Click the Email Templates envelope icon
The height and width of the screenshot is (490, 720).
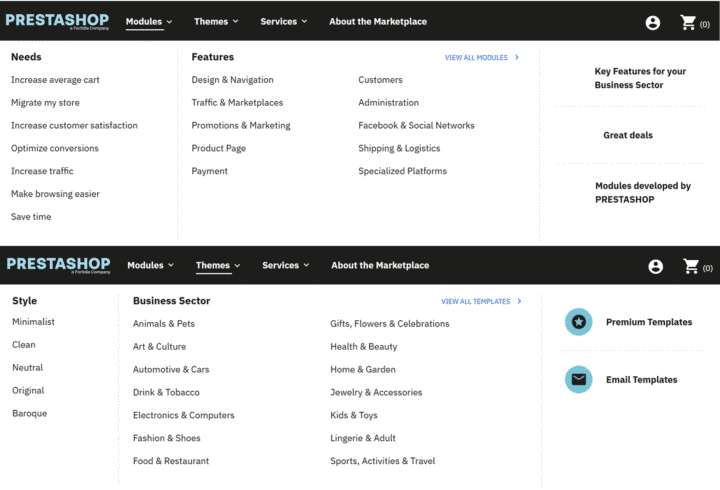[579, 379]
